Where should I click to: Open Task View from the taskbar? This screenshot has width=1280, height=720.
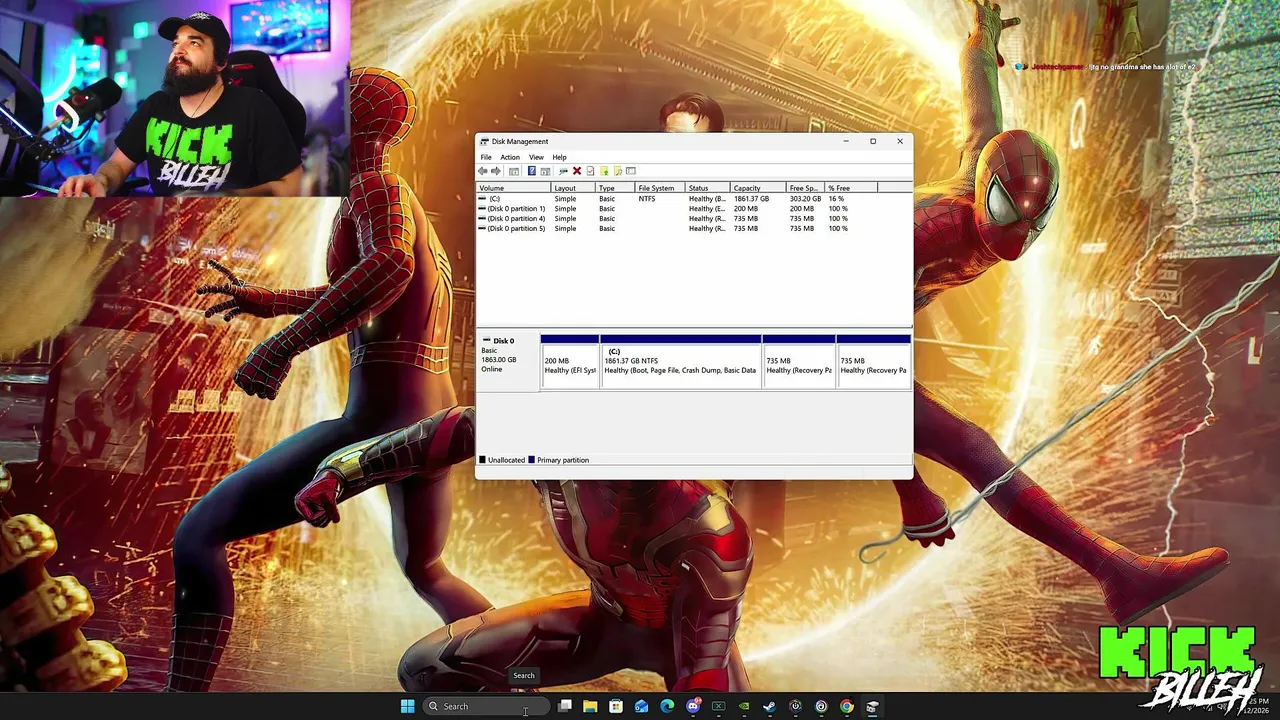pos(565,706)
